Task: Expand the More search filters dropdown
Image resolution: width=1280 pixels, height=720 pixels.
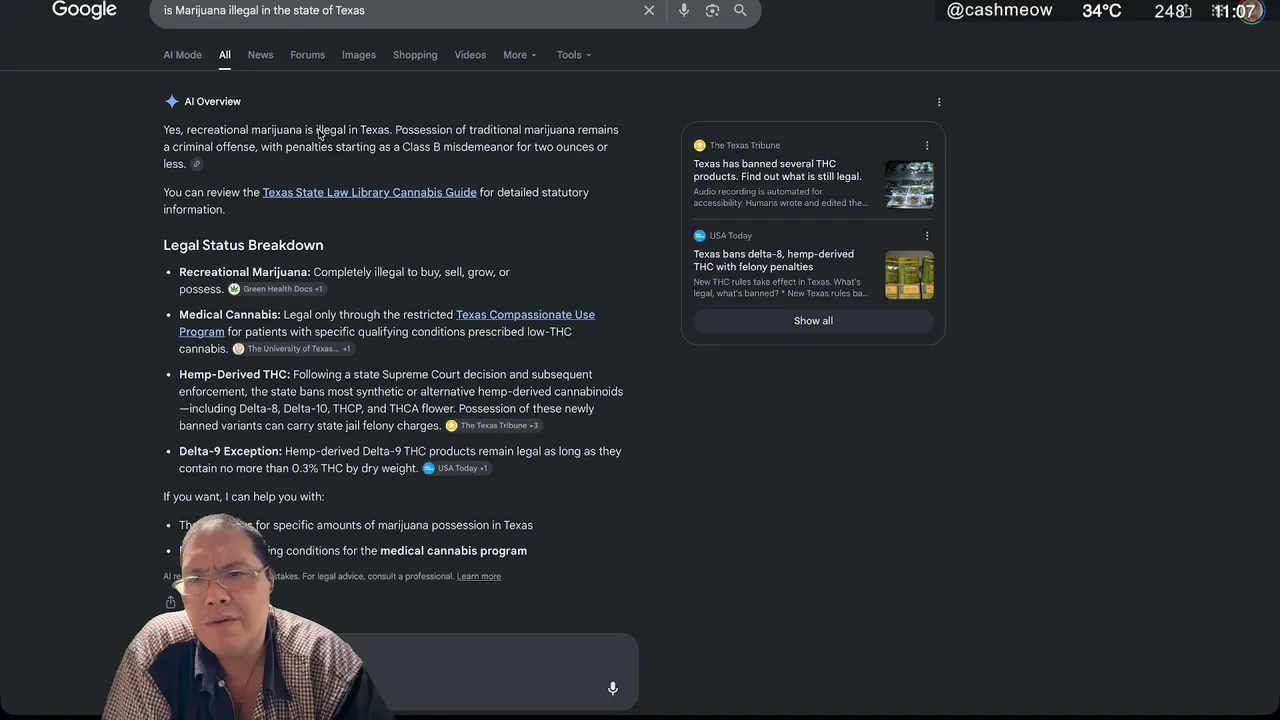Action: click(x=520, y=55)
